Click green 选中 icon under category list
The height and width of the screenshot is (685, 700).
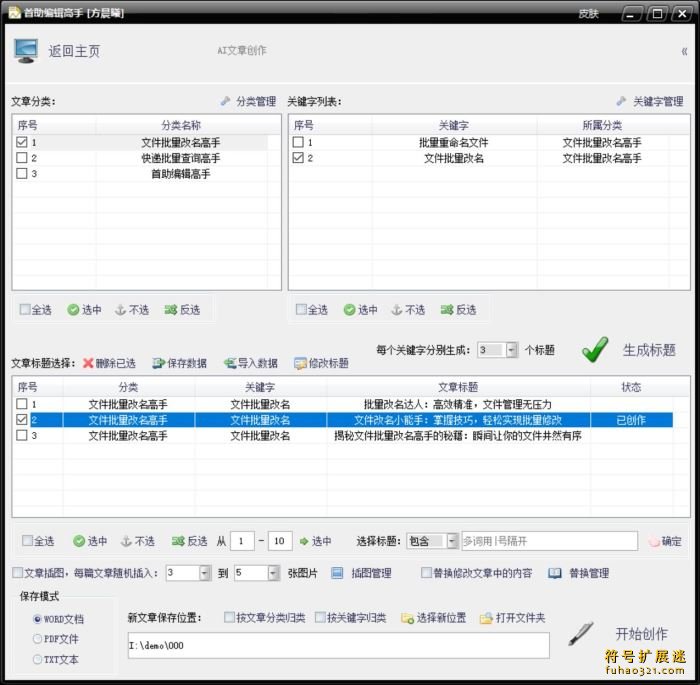pyautogui.click(x=73, y=309)
